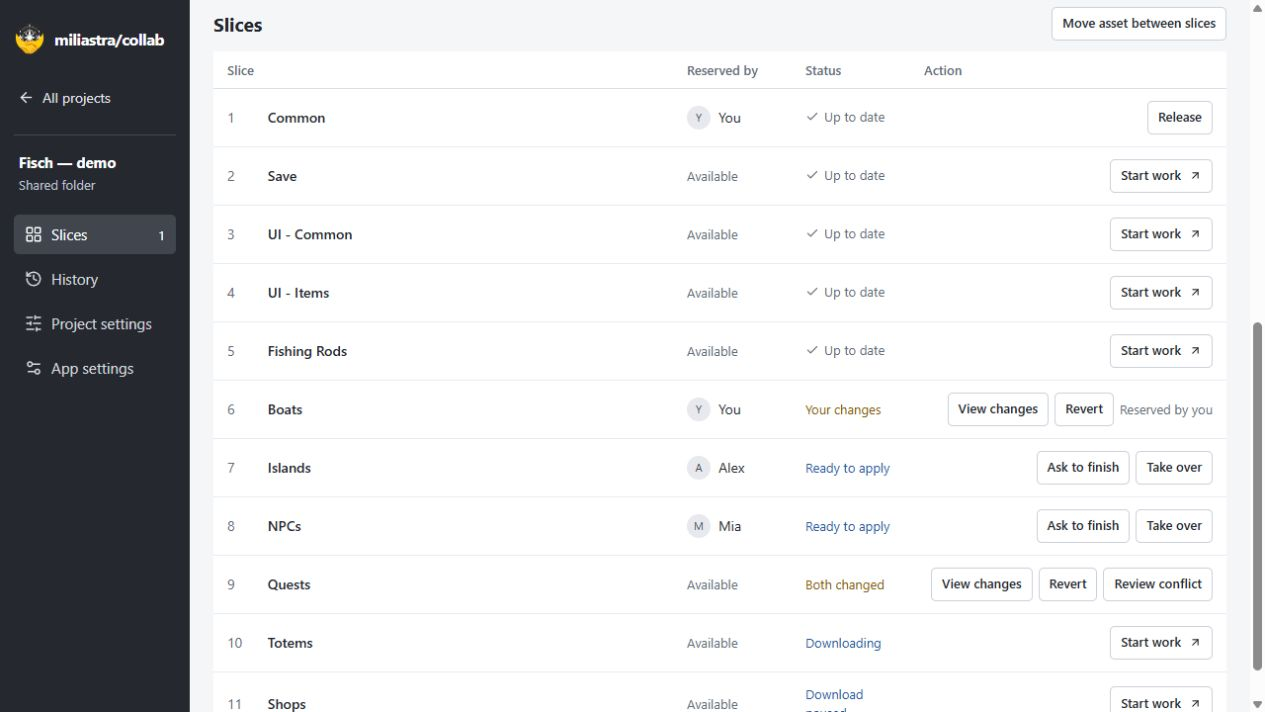The height and width of the screenshot is (712, 1265).
Task: Review conflict on the Quests slice
Action: pos(1158,584)
